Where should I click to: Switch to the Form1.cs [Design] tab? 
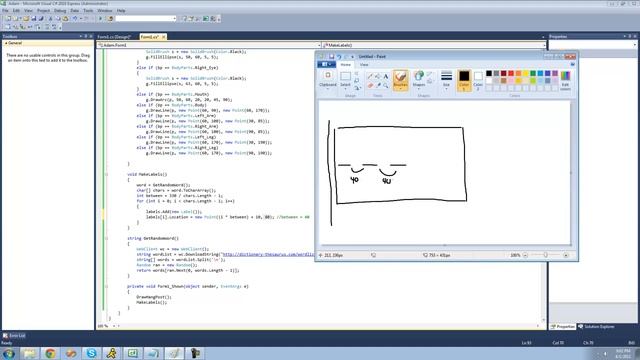[114, 37]
